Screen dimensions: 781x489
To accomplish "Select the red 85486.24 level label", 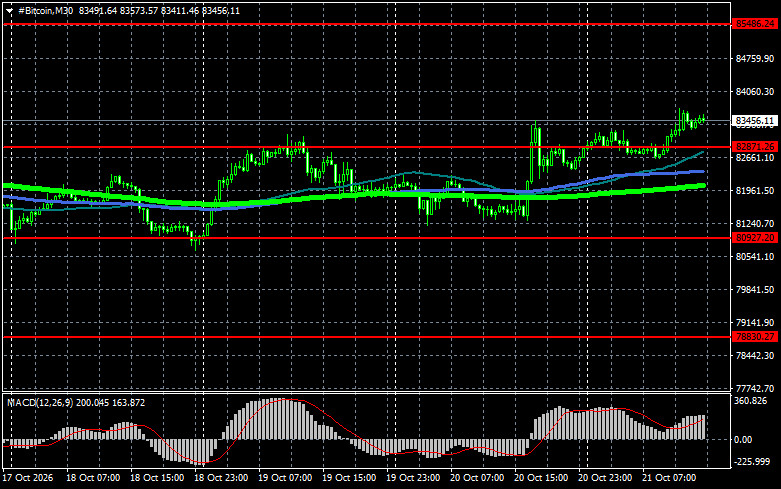I will tap(755, 23).
